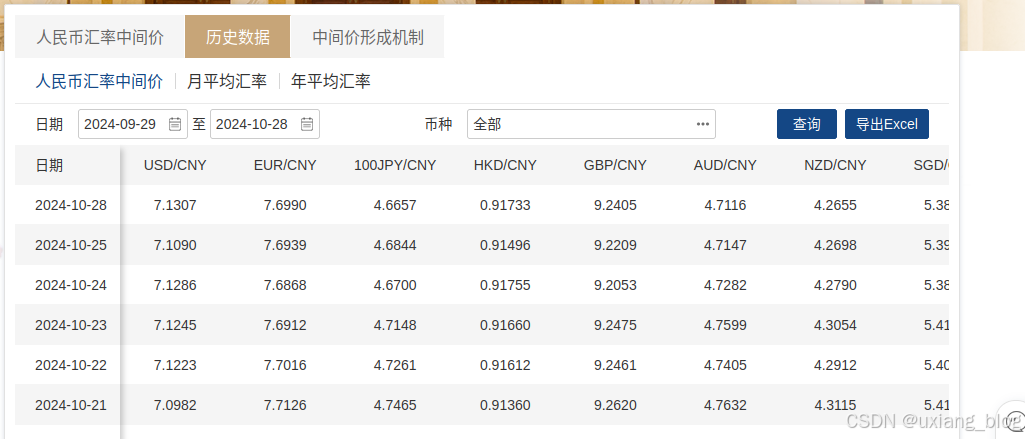Click USD/CNY value 7.1223

click(x=175, y=365)
